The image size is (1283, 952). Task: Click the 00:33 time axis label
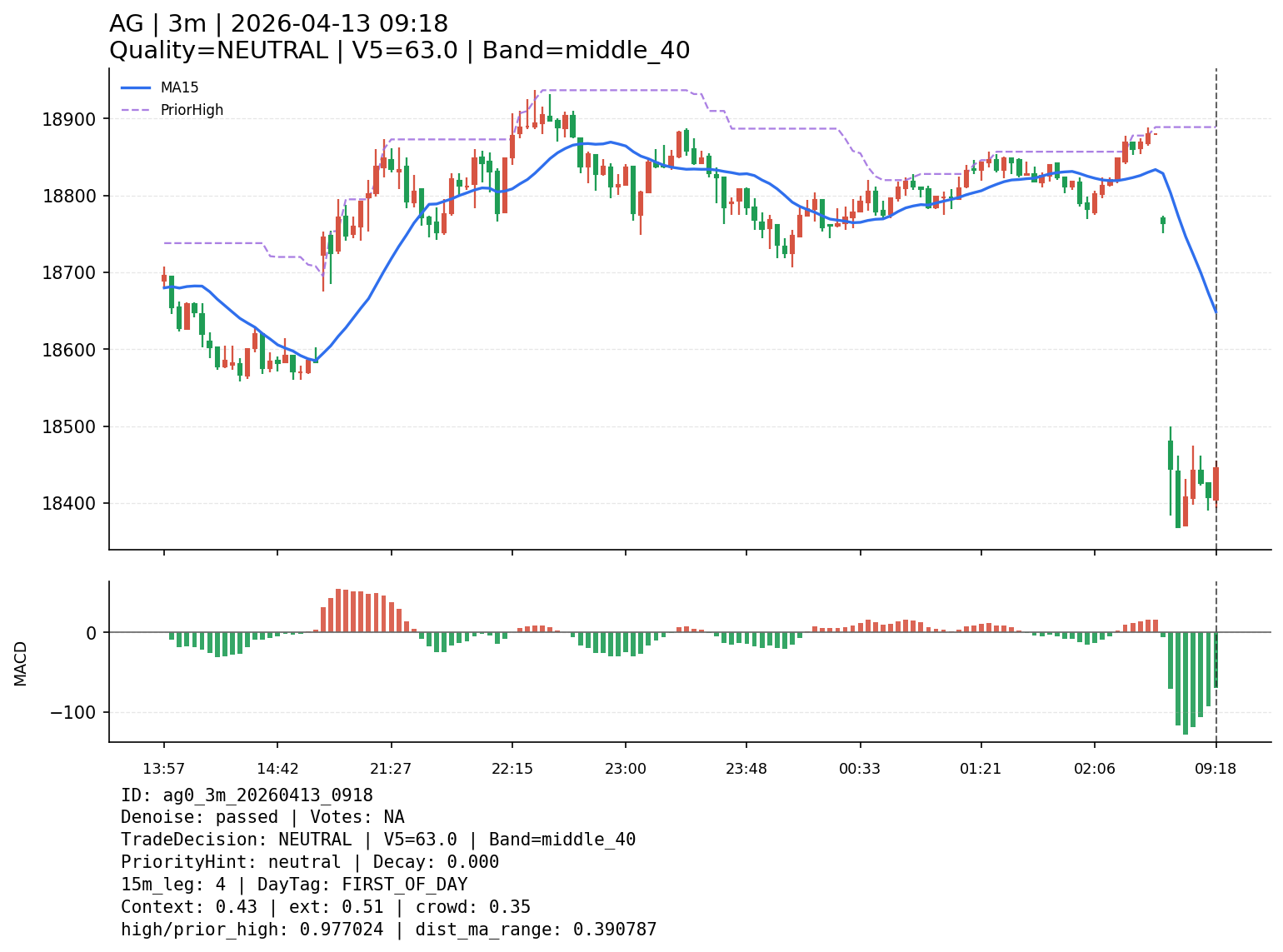coord(860,769)
